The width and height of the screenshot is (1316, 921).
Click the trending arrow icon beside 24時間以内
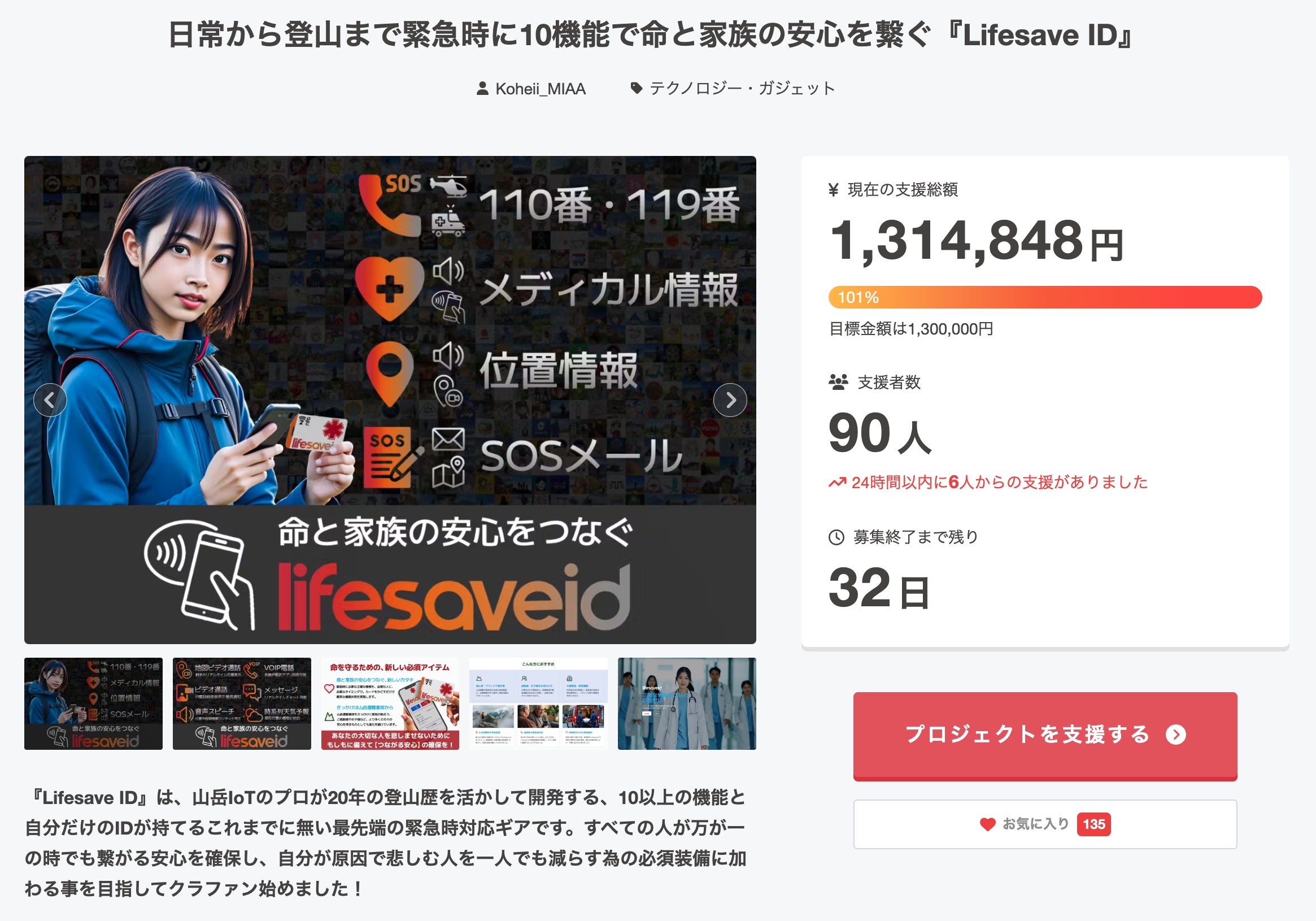coord(837,483)
